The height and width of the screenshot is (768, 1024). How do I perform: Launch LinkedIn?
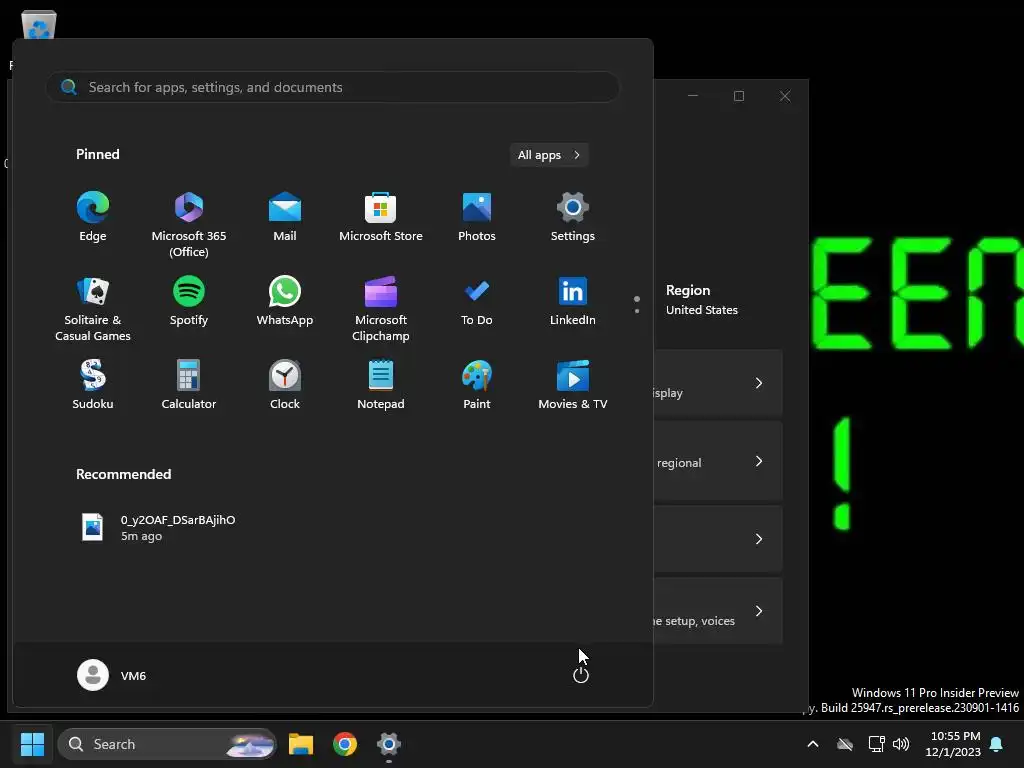click(x=573, y=301)
